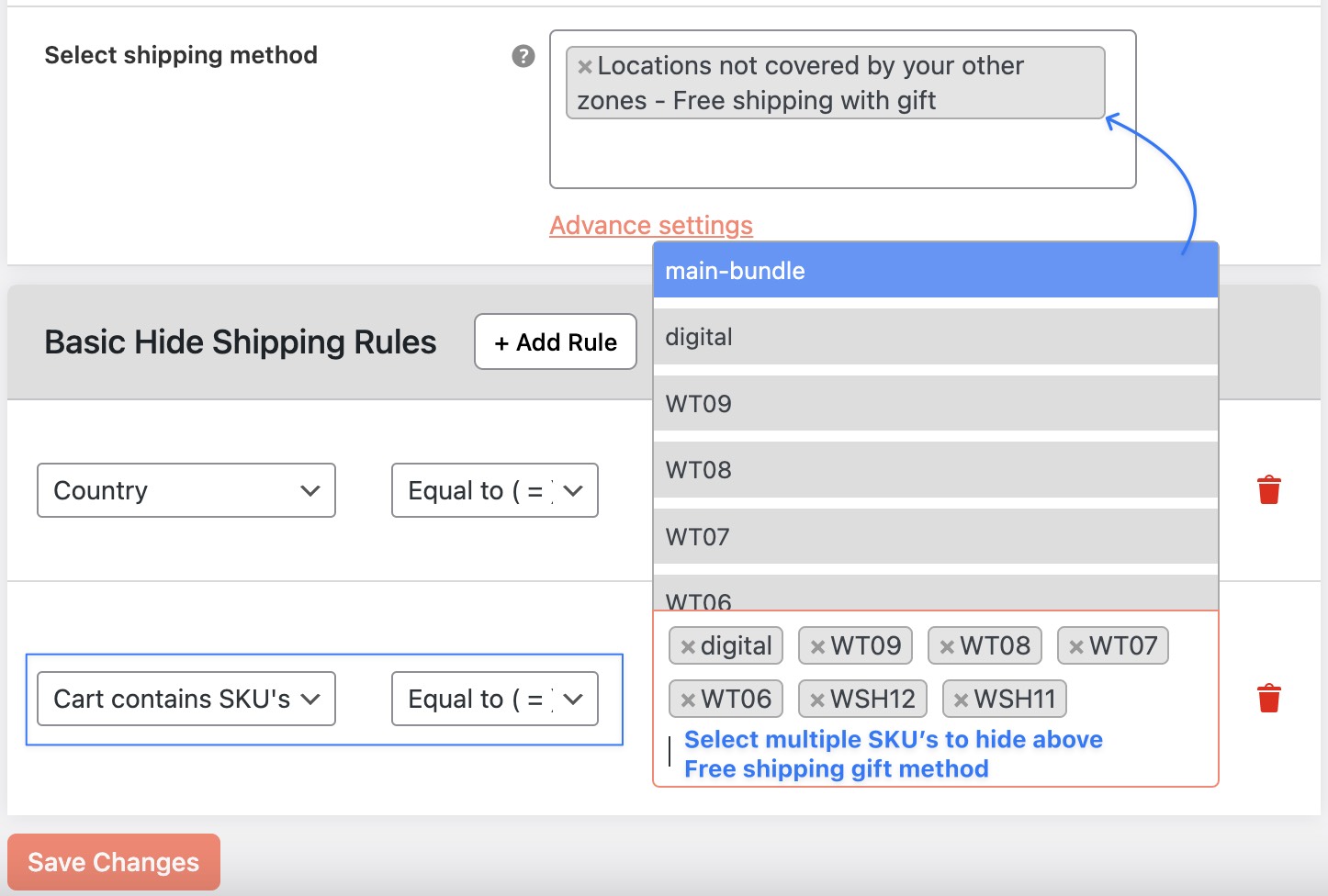Choose WT09 option in the dropdown list

[x=935, y=403]
